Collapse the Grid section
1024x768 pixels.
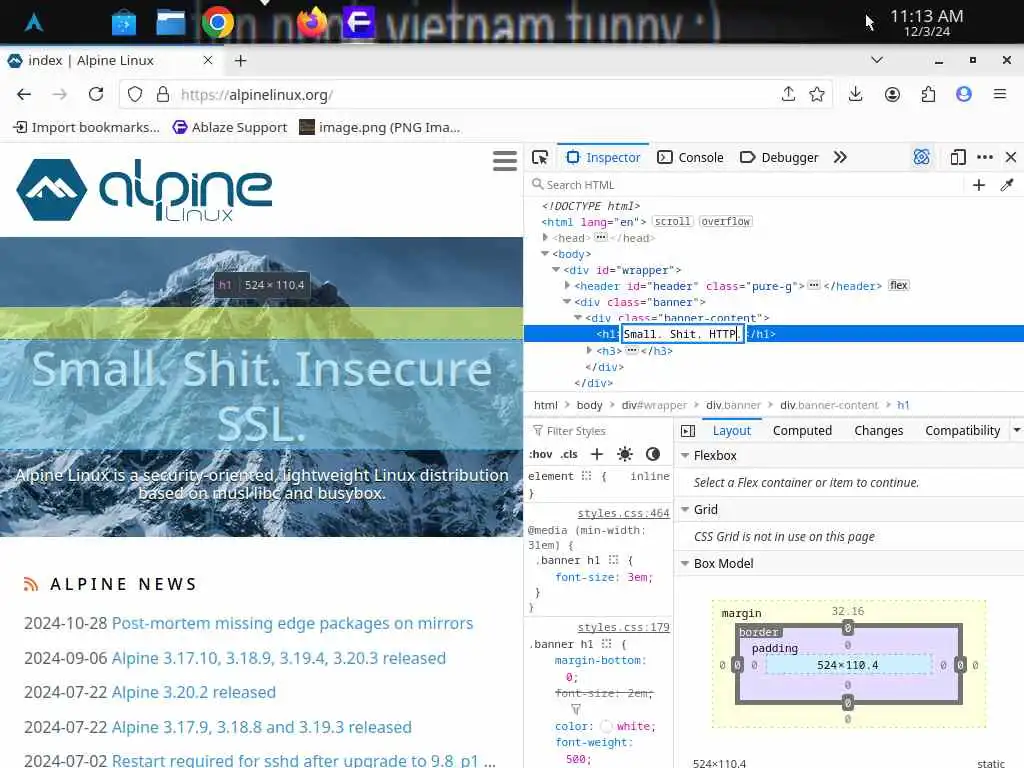pos(685,509)
